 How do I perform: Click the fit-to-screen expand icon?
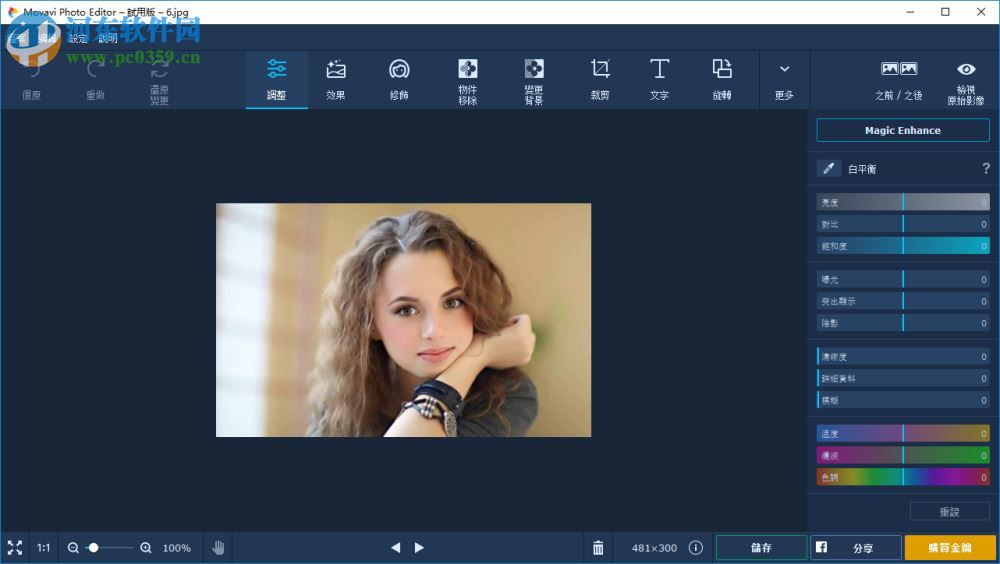(x=15, y=547)
